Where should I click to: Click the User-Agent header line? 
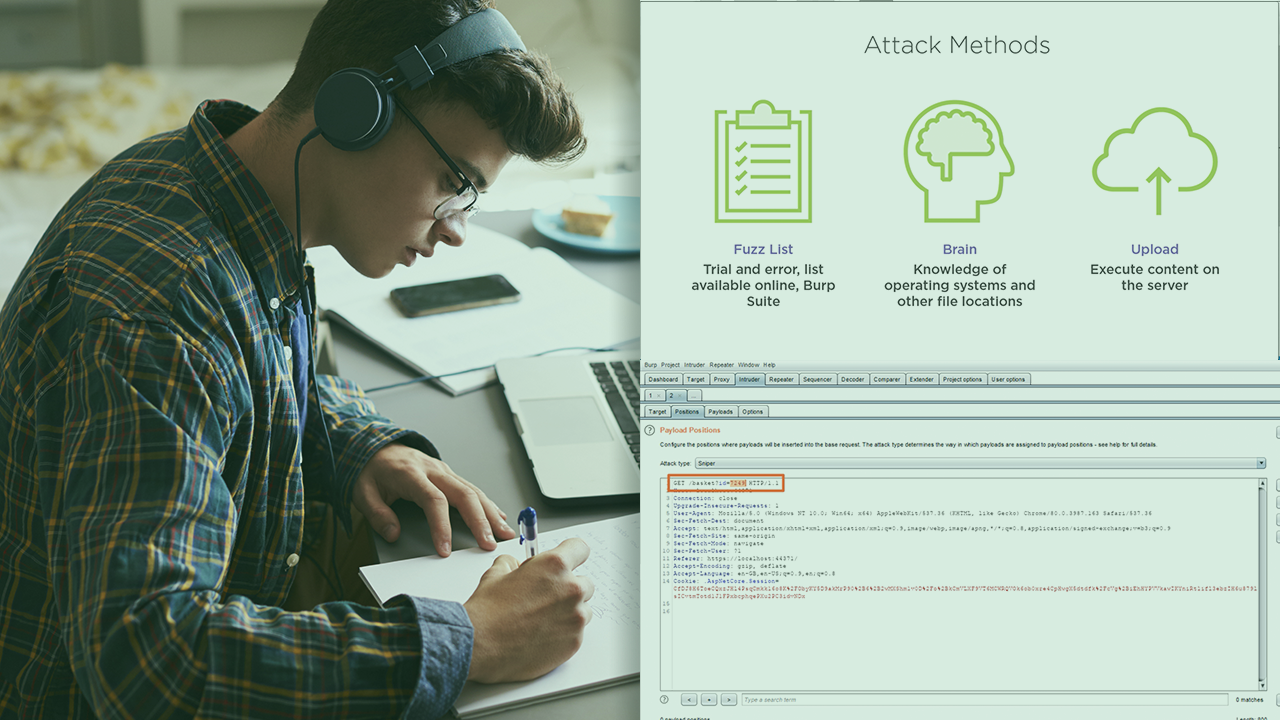tap(912, 513)
